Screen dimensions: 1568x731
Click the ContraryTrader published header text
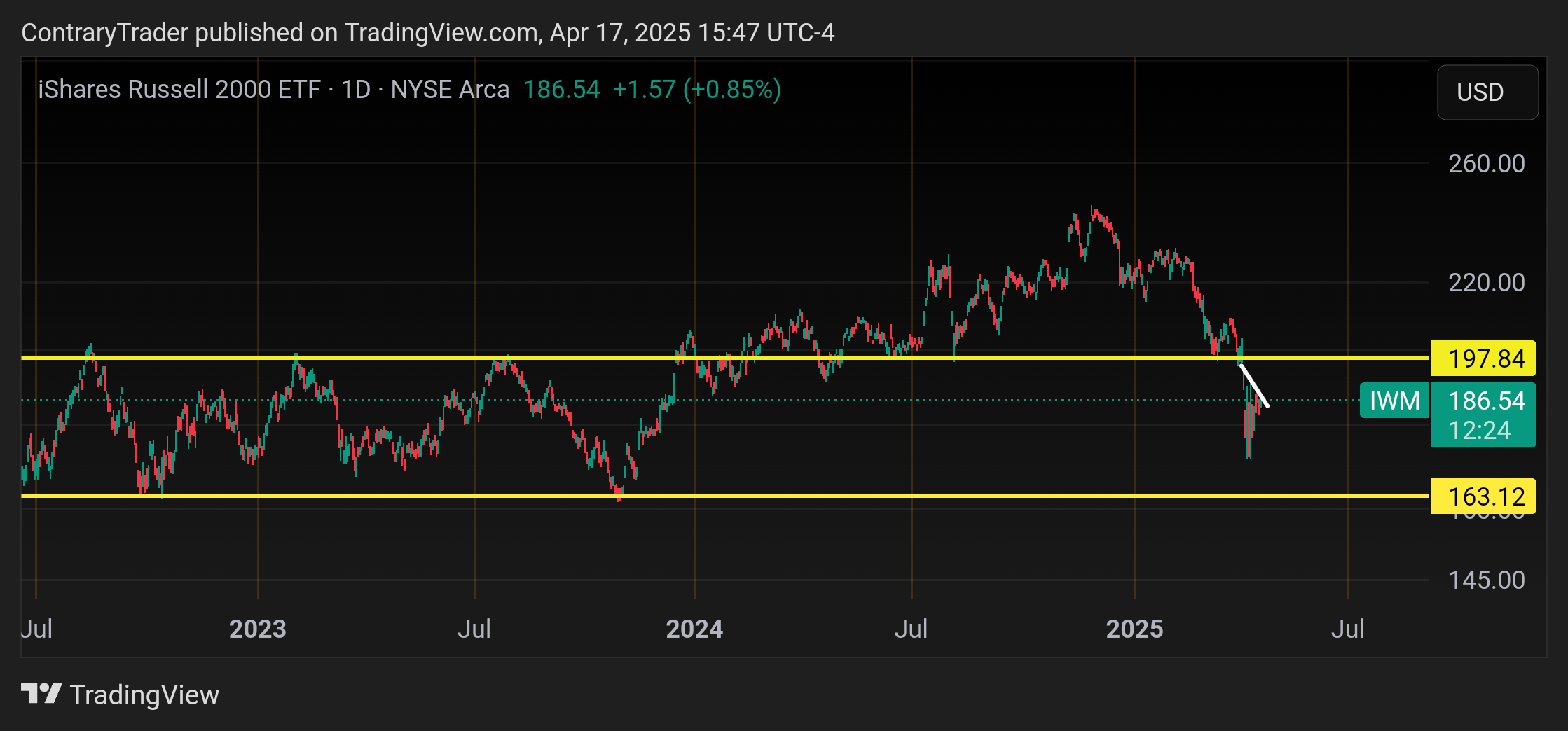427,33
